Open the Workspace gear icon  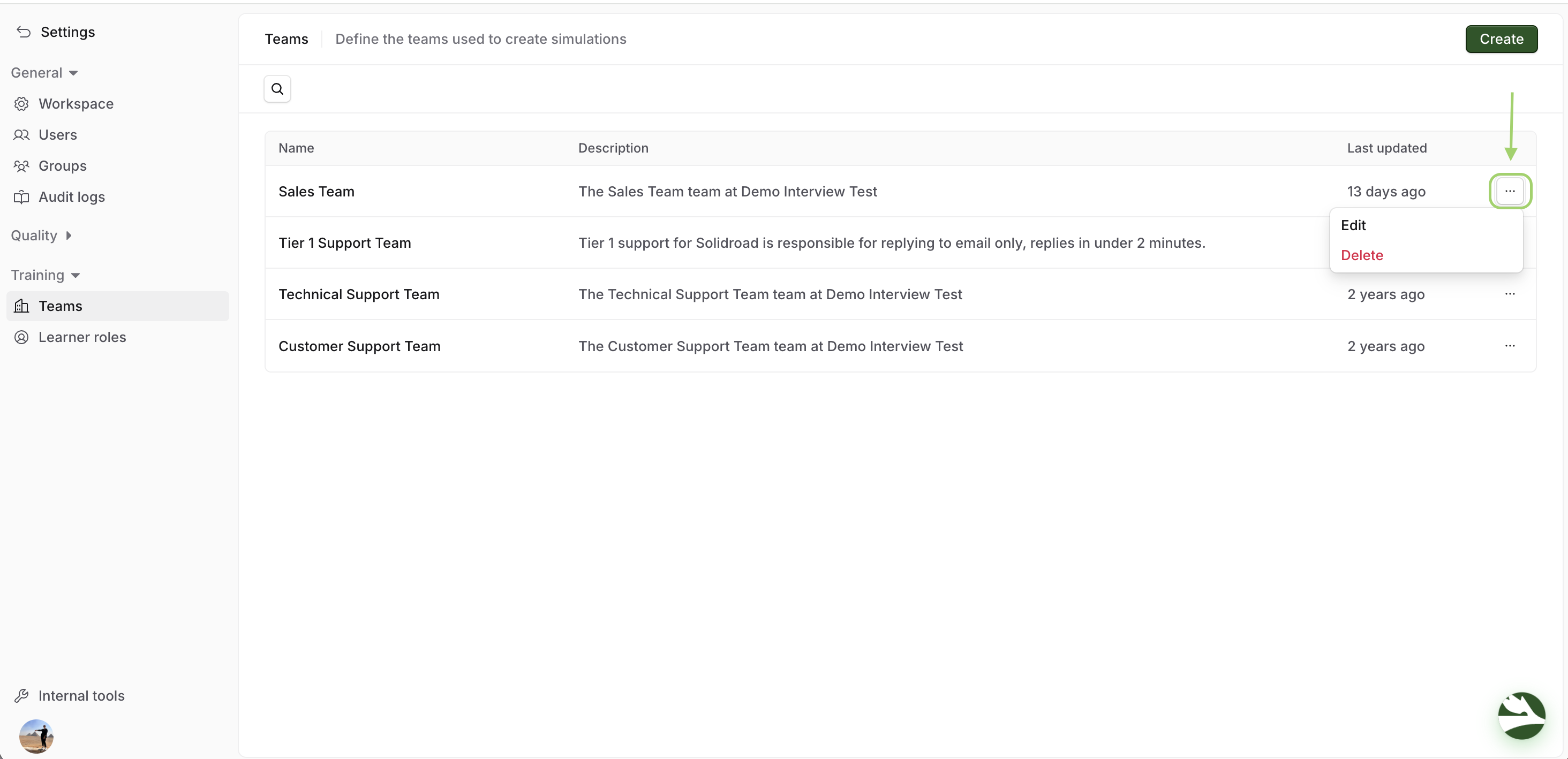[21, 103]
